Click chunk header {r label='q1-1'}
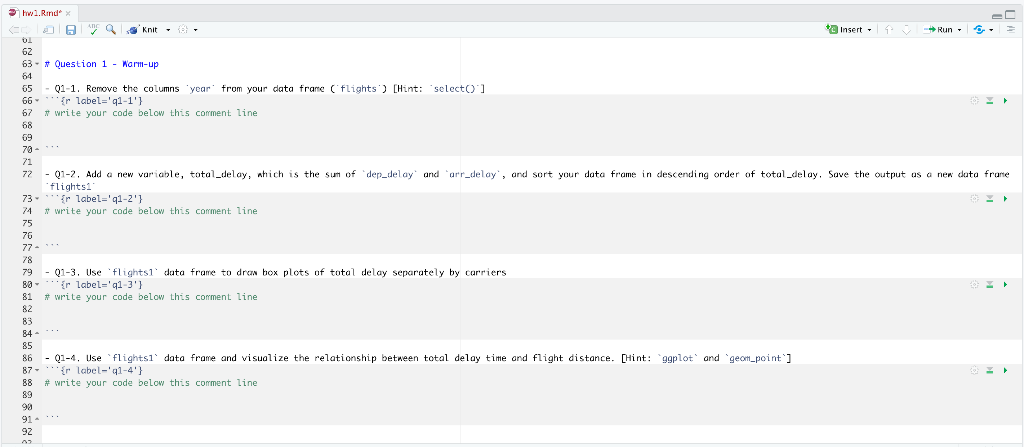The width and height of the screenshot is (1024, 447). pos(93,101)
